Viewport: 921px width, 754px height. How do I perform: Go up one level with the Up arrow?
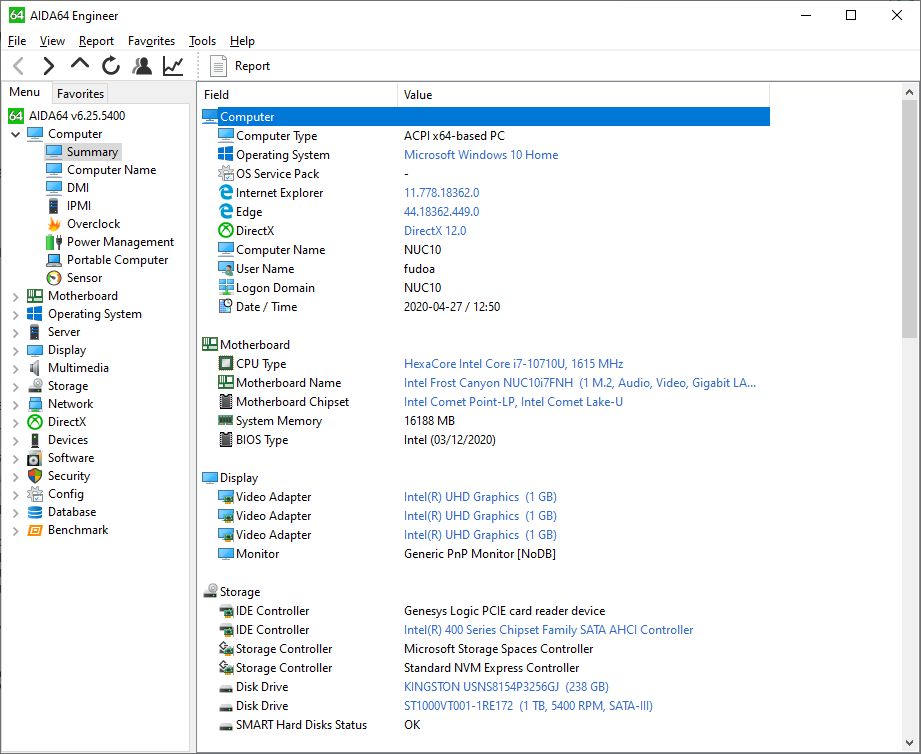(80, 65)
